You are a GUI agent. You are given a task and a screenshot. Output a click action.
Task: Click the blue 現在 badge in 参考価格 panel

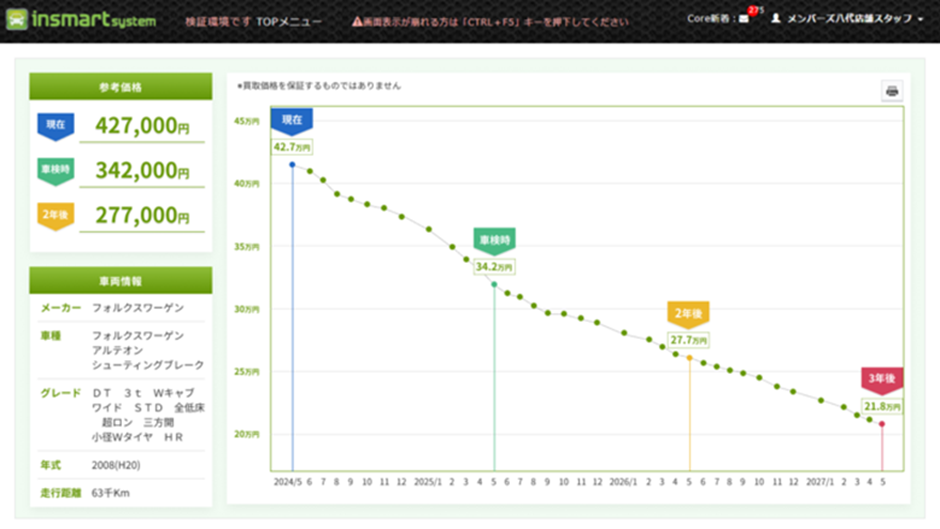coord(55,124)
